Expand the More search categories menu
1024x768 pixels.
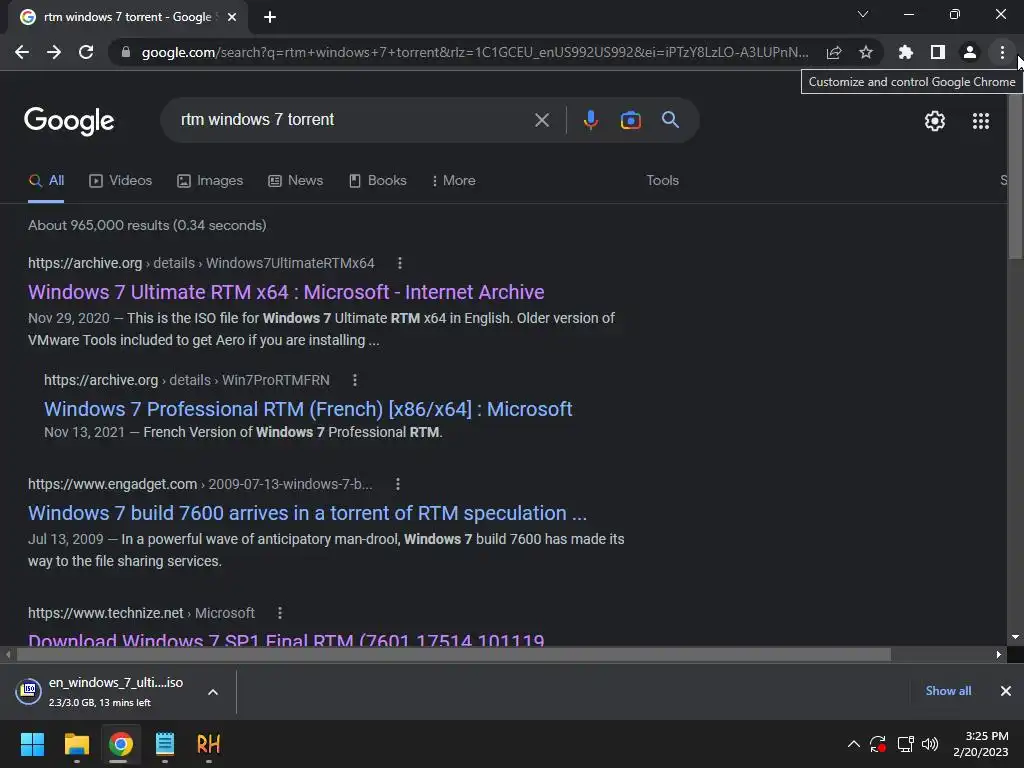click(454, 181)
